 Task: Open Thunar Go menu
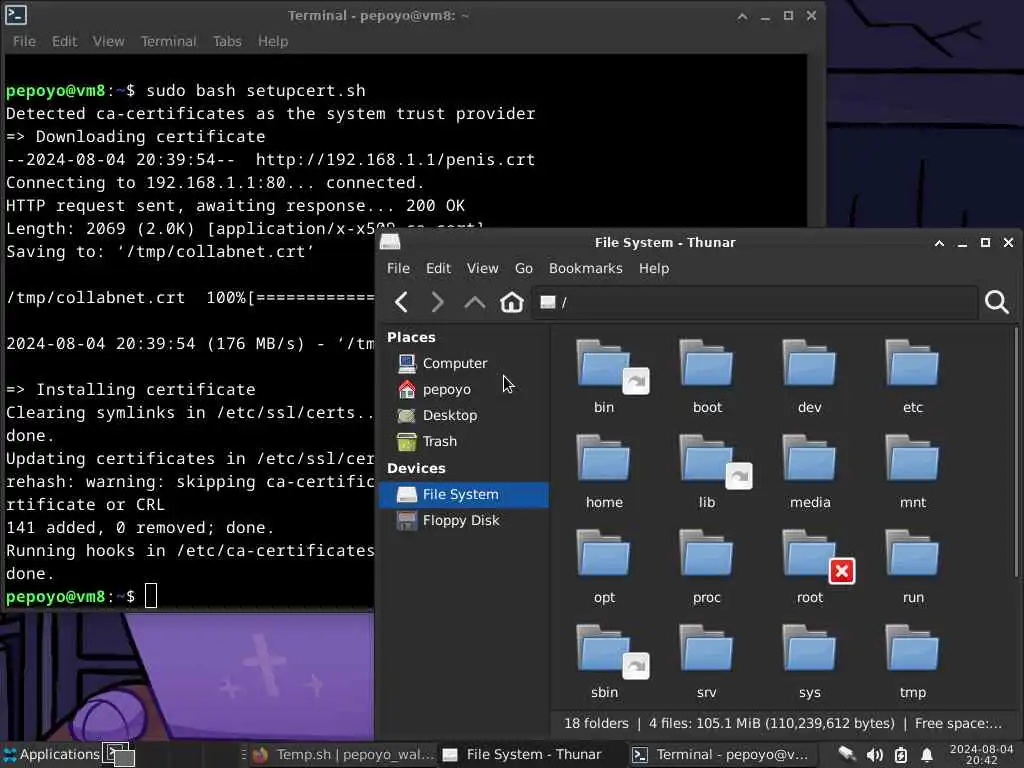click(524, 268)
